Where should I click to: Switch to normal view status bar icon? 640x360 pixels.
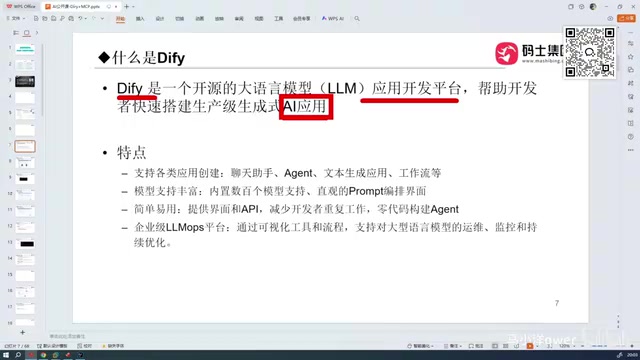click(495, 346)
